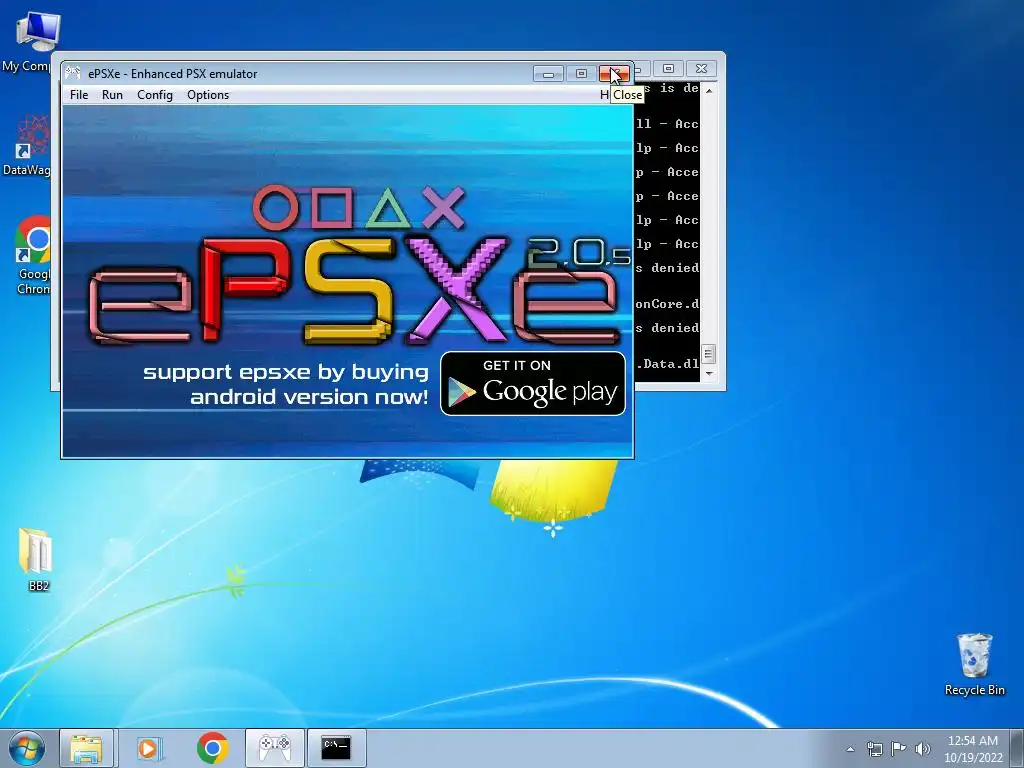The height and width of the screenshot is (768, 1024).
Task: Open the Config menu in ePSXe
Action: click(155, 95)
